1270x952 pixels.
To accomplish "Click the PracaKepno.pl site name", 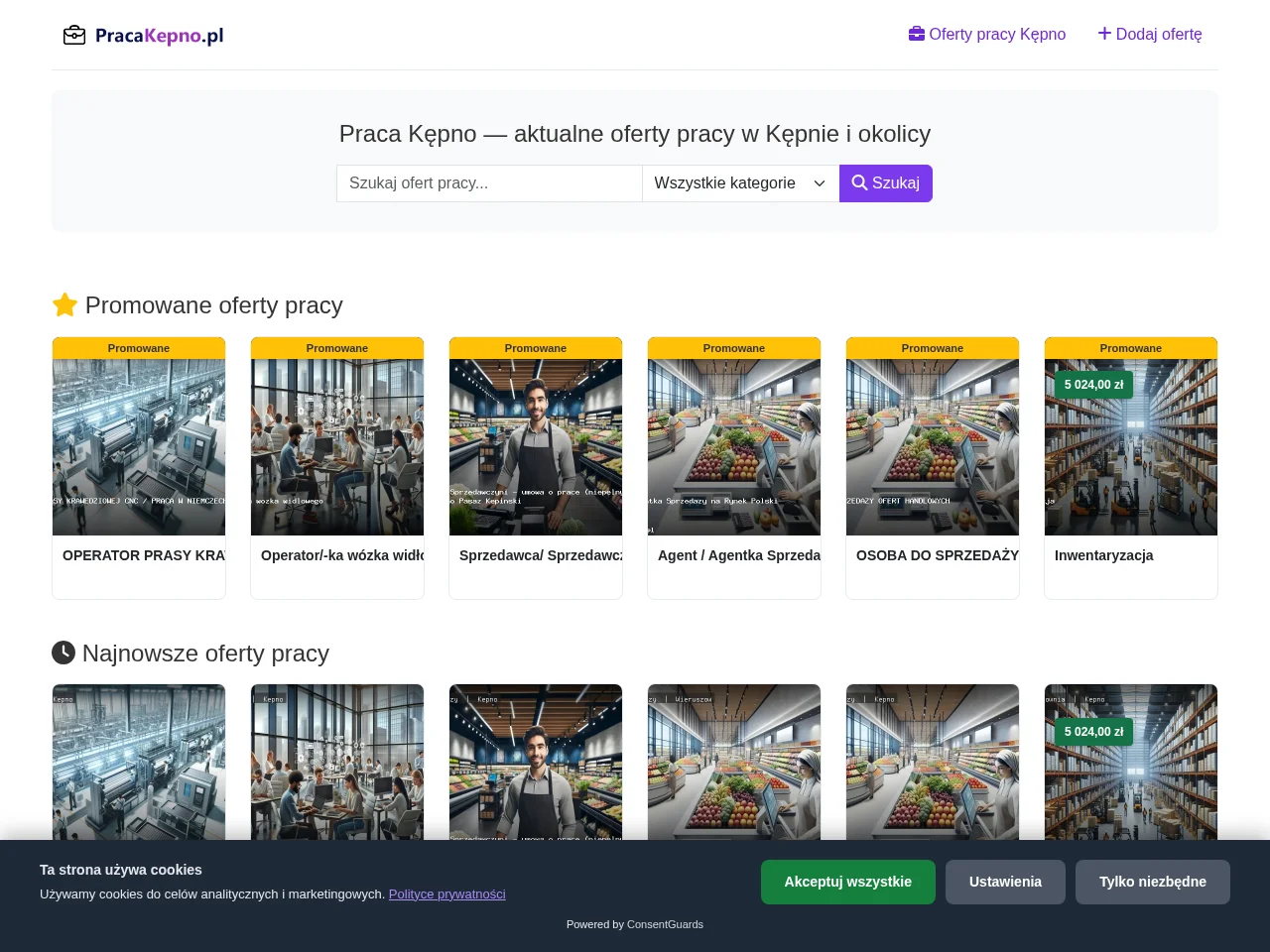I will (159, 36).
